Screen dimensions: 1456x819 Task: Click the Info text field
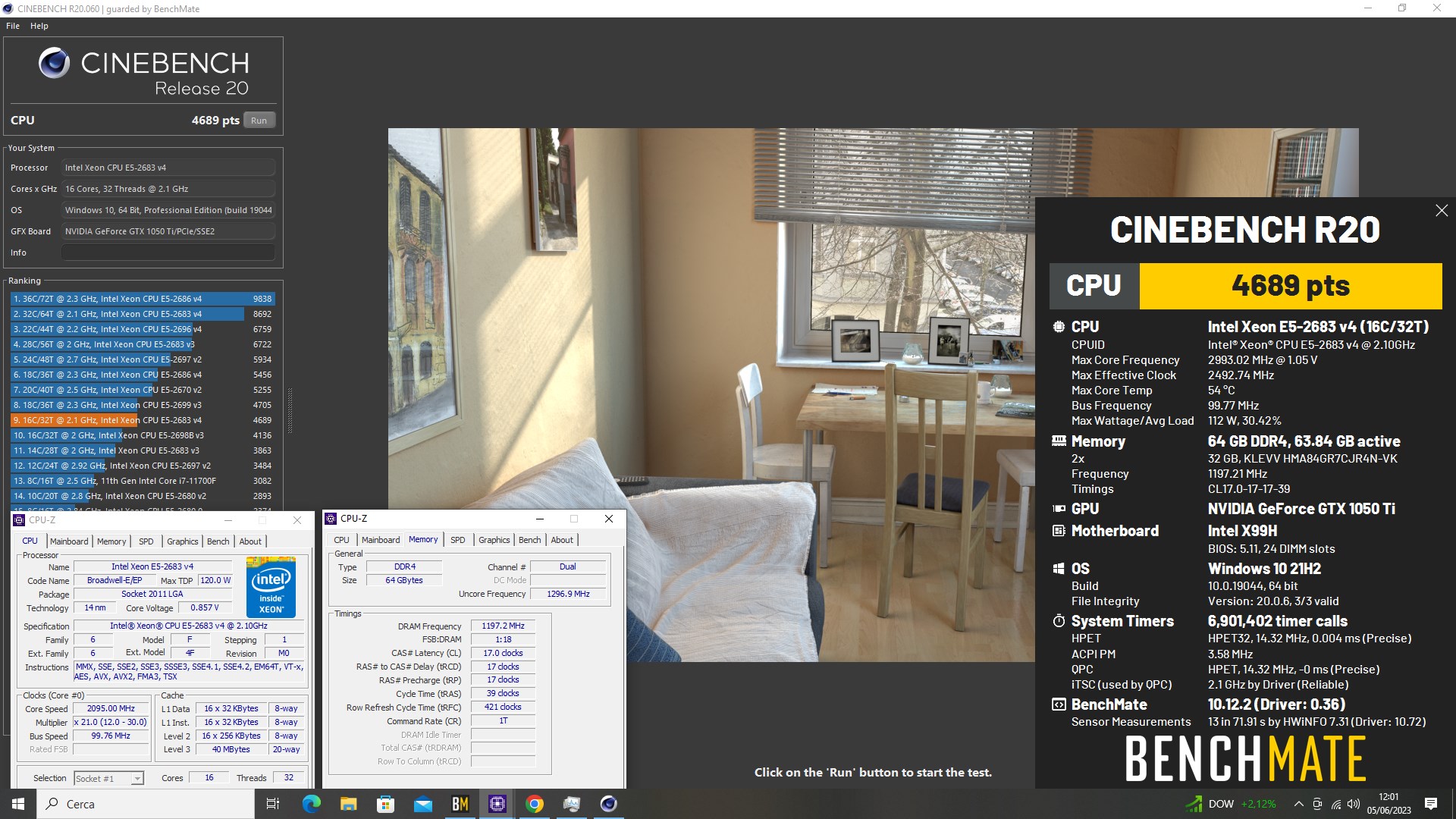[x=168, y=253]
